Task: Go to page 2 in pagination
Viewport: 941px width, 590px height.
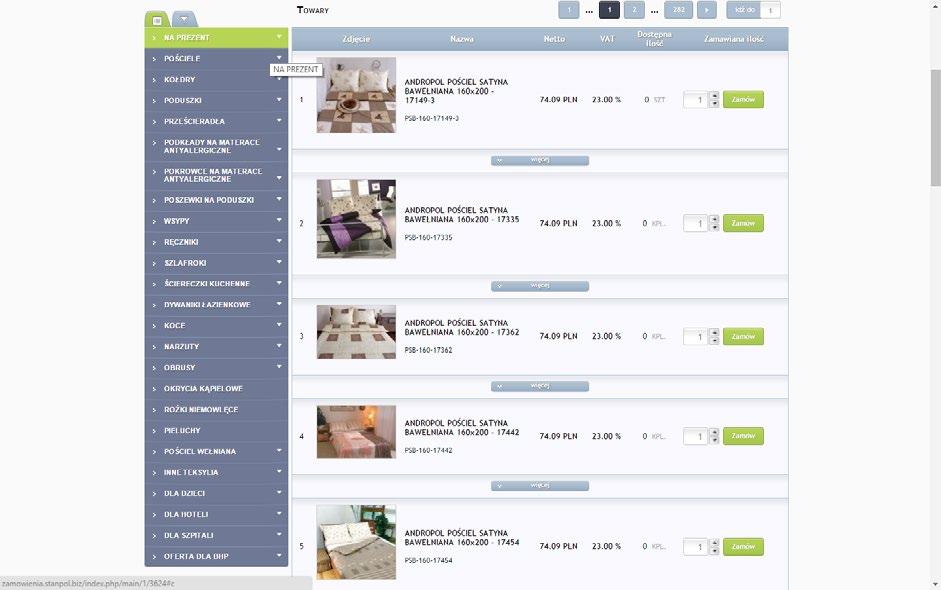Action: 634,10
